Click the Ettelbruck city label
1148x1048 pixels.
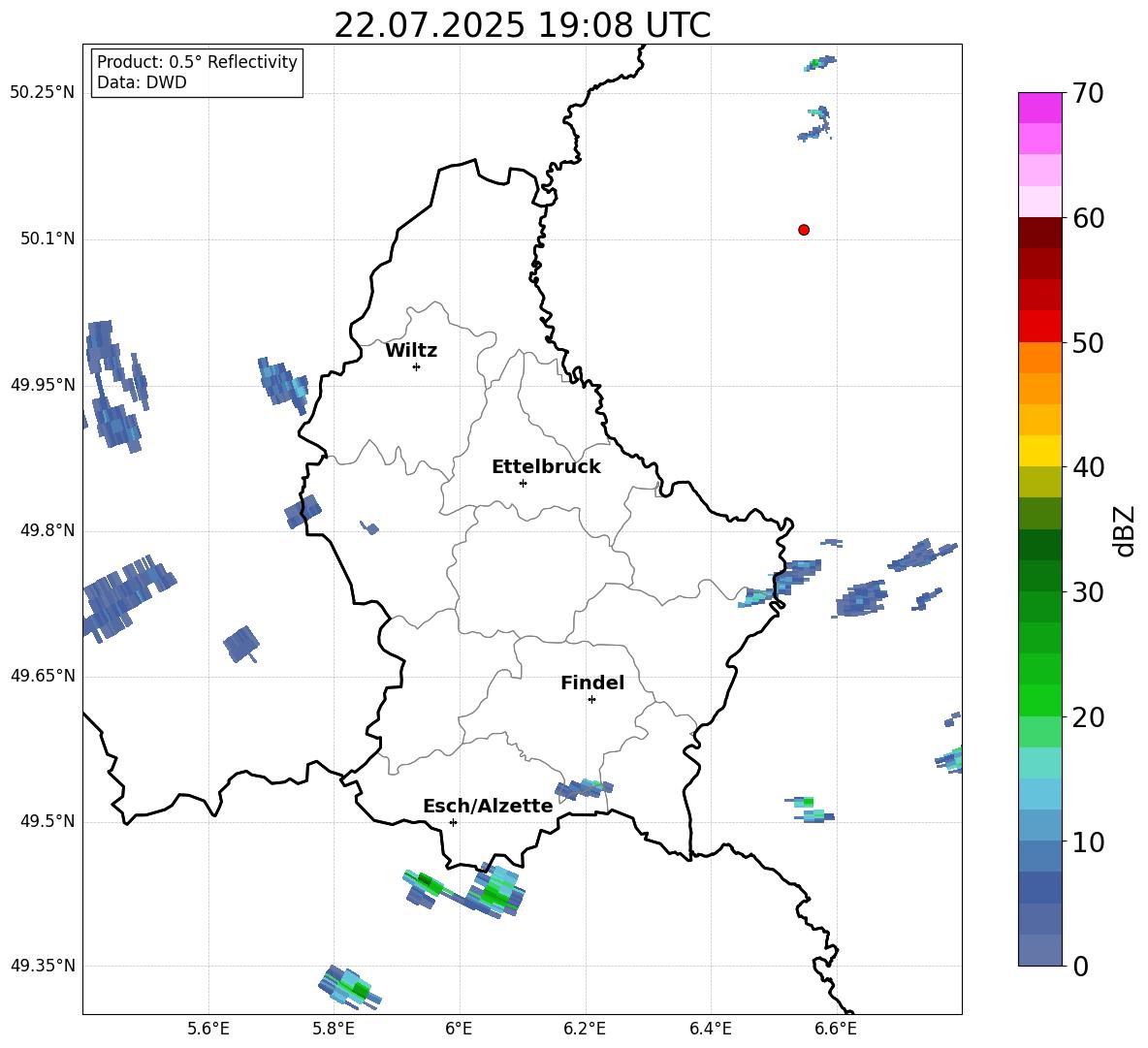[546, 467]
